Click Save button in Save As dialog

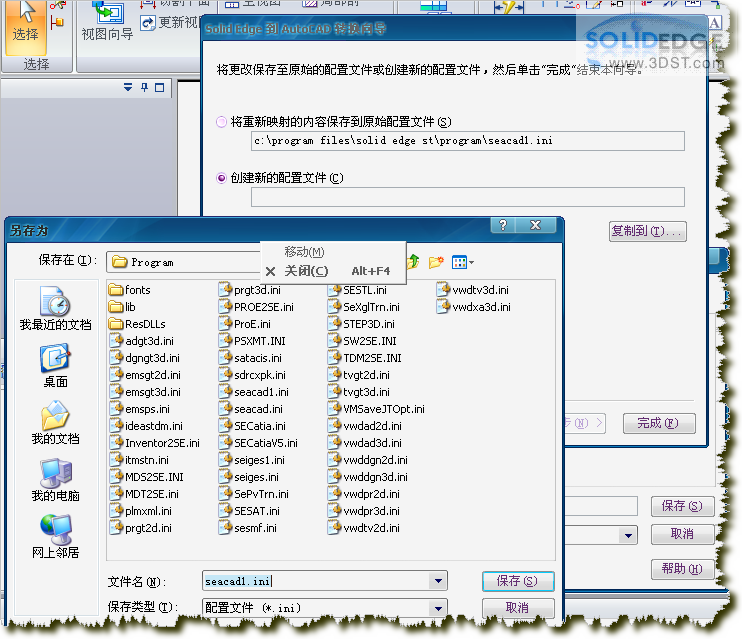(518, 581)
